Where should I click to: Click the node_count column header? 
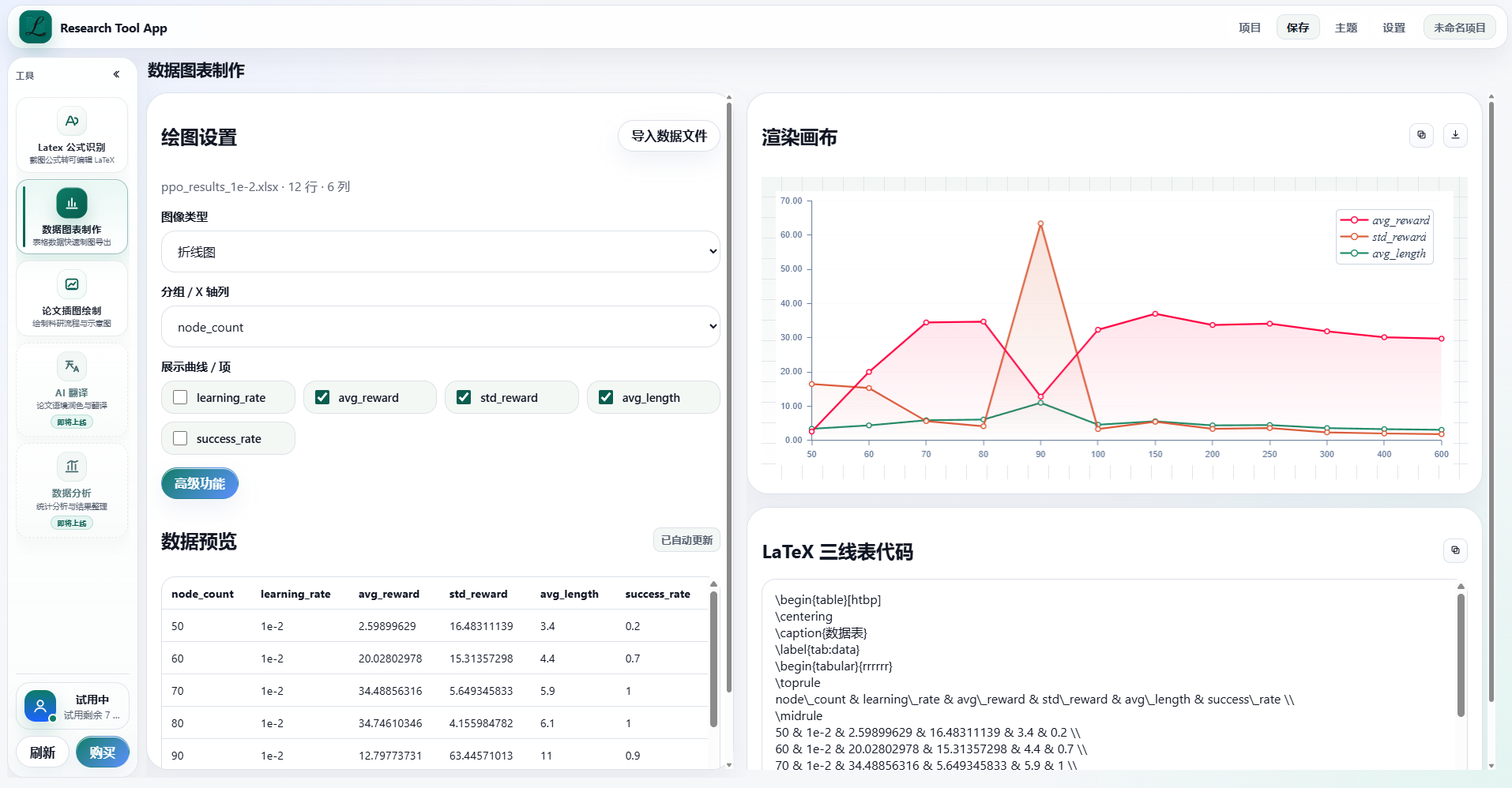(x=202, y=594)
